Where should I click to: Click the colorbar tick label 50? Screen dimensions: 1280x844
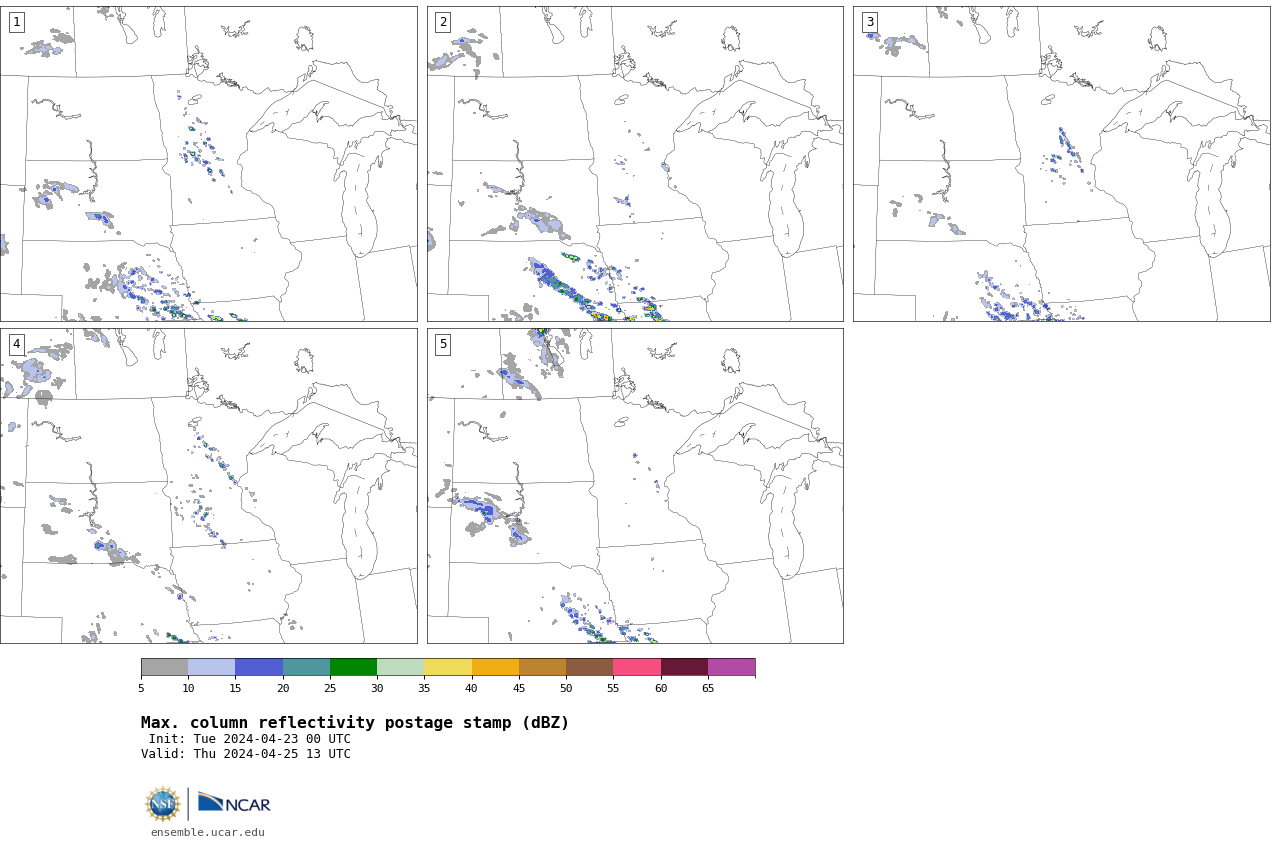(566, 688)
